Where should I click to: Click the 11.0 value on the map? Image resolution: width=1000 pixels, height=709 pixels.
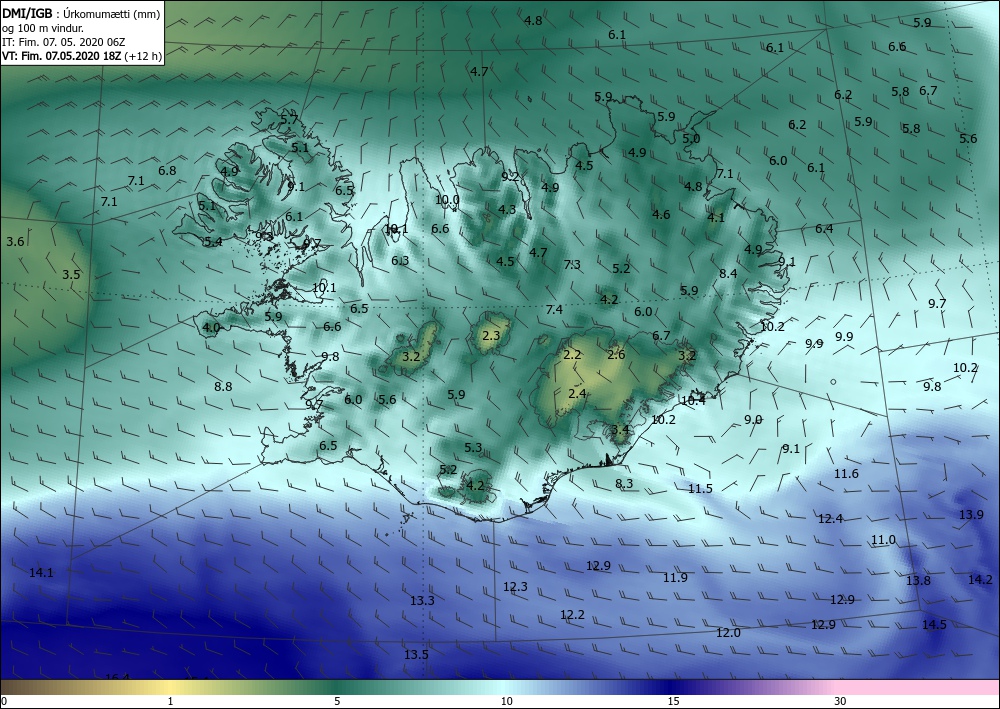(883, 540)
